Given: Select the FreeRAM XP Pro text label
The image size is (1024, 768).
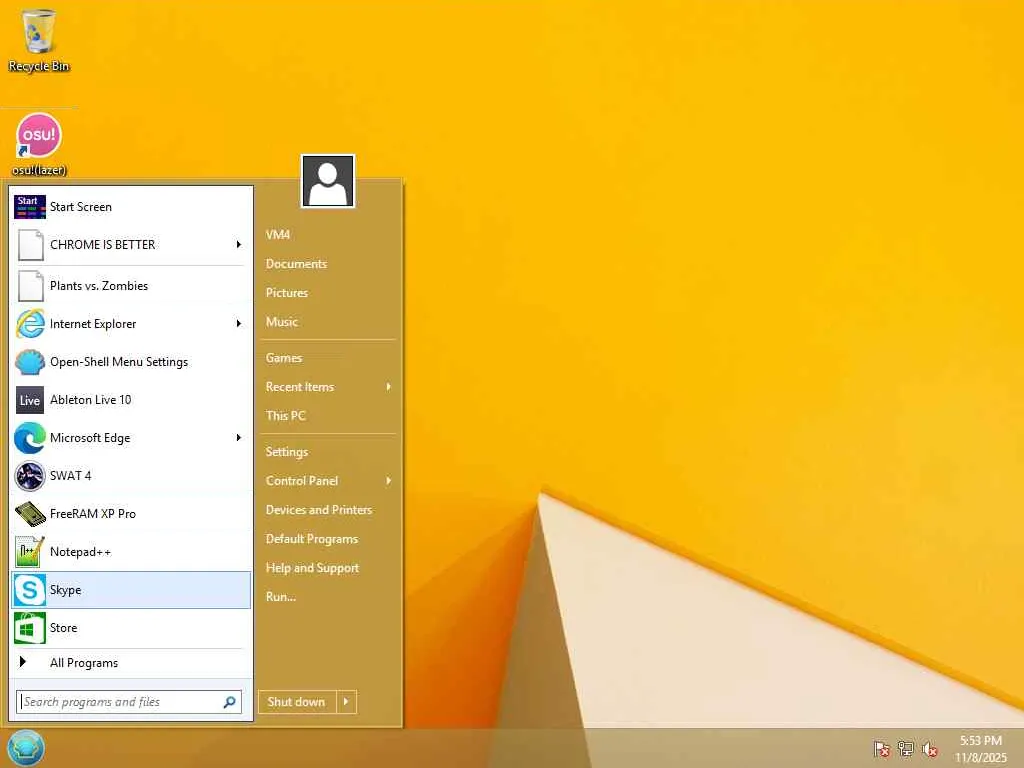Looking at the screenshot, I should tap(93, 514).
